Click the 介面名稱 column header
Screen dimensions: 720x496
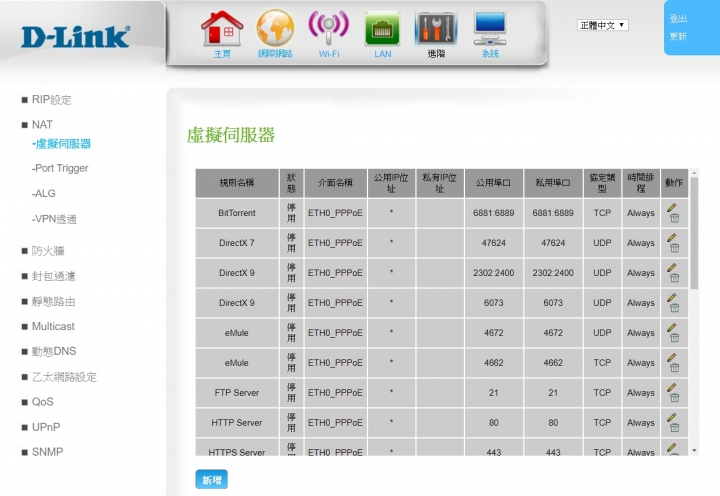tap(335, 183)
